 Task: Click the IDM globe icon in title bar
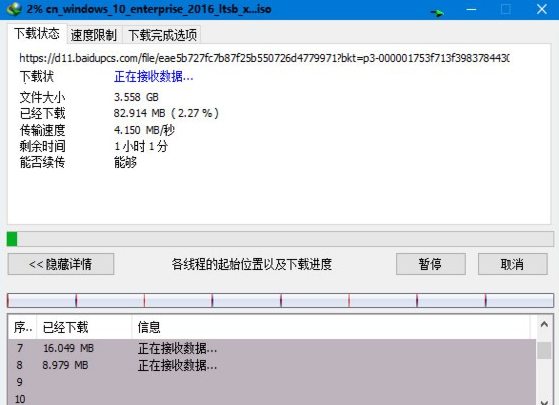[x=14, y=9]
